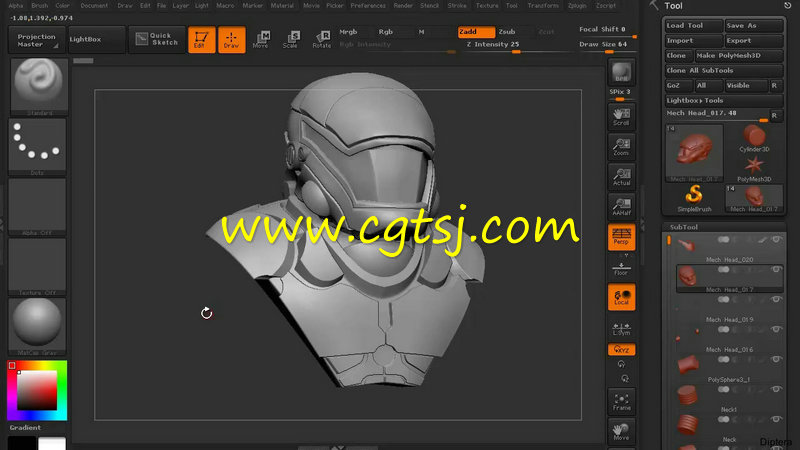The width and height of the screenshot is (800, 450).
Task: Select the Scale transform tool
Action: coord(291,39)
